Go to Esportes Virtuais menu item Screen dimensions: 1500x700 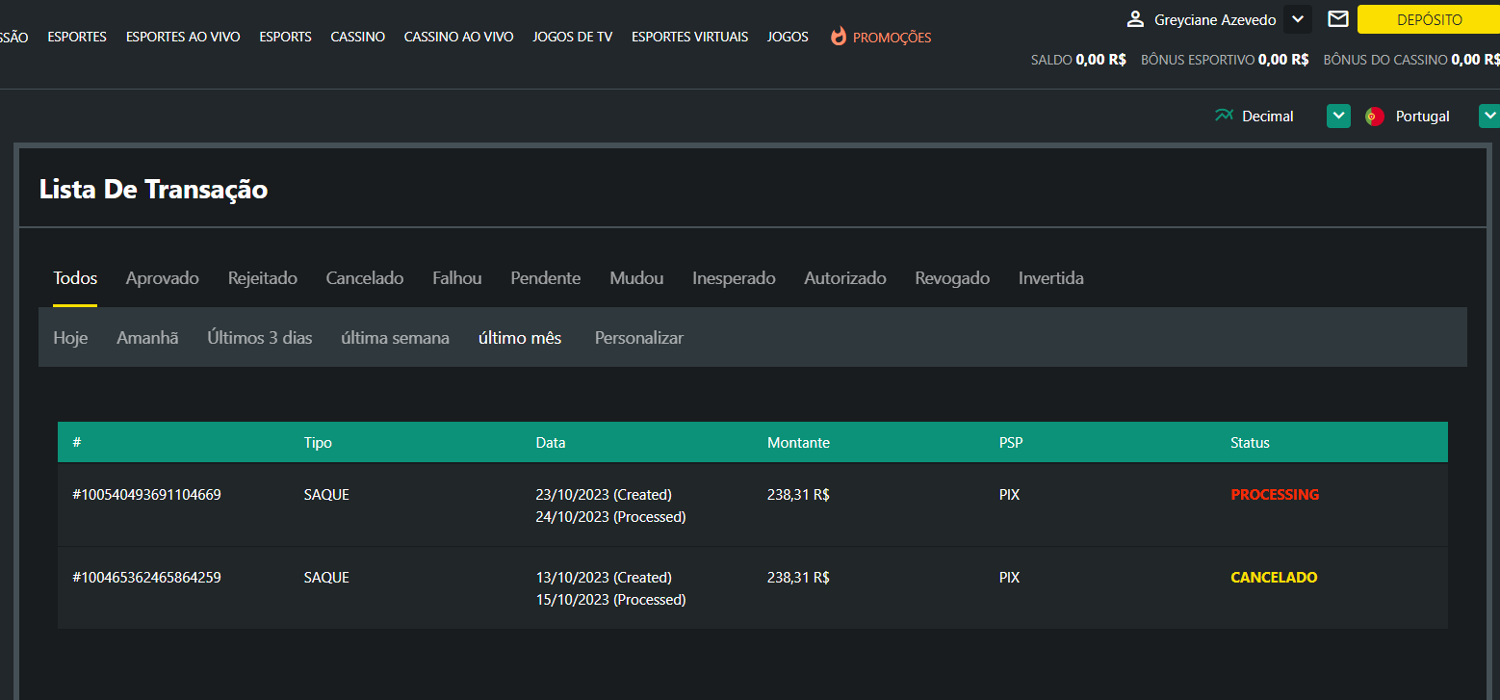click(689, 37)
